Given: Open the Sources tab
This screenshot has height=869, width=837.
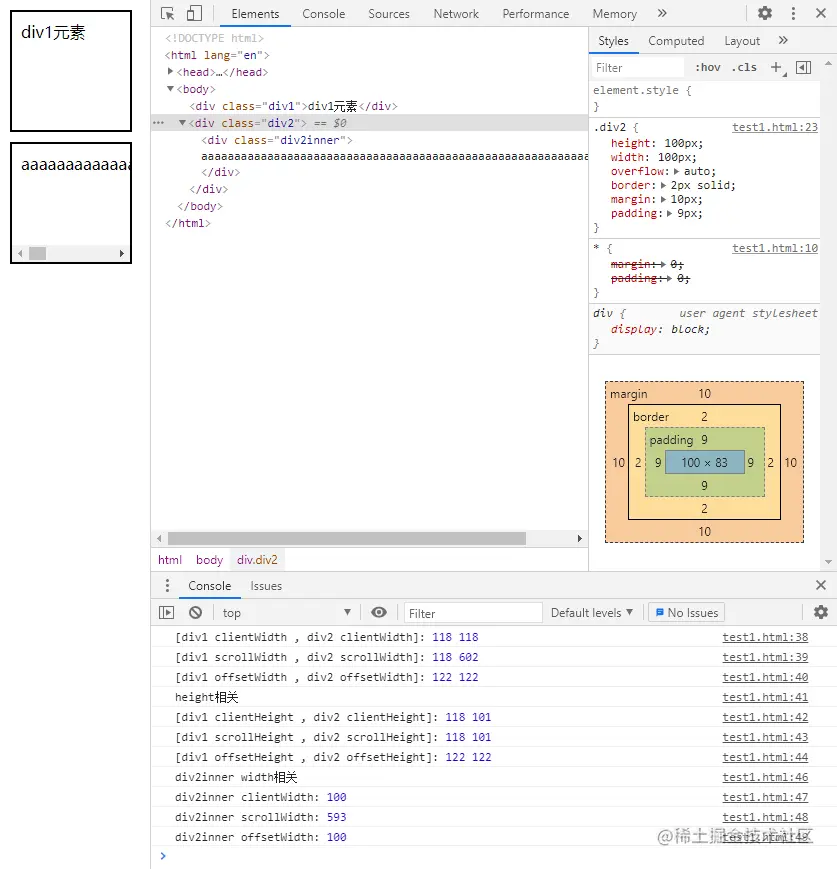Looking at the screenshot, I should tap(389, 14).
